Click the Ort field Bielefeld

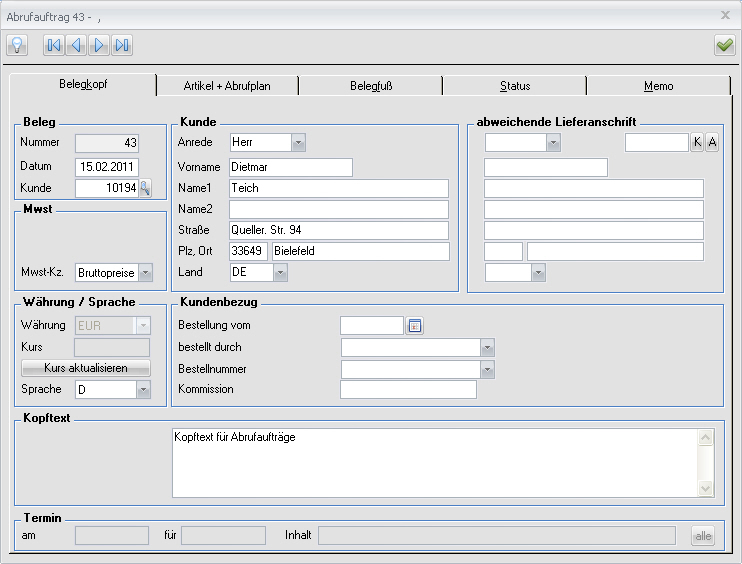tap(361, 251)
